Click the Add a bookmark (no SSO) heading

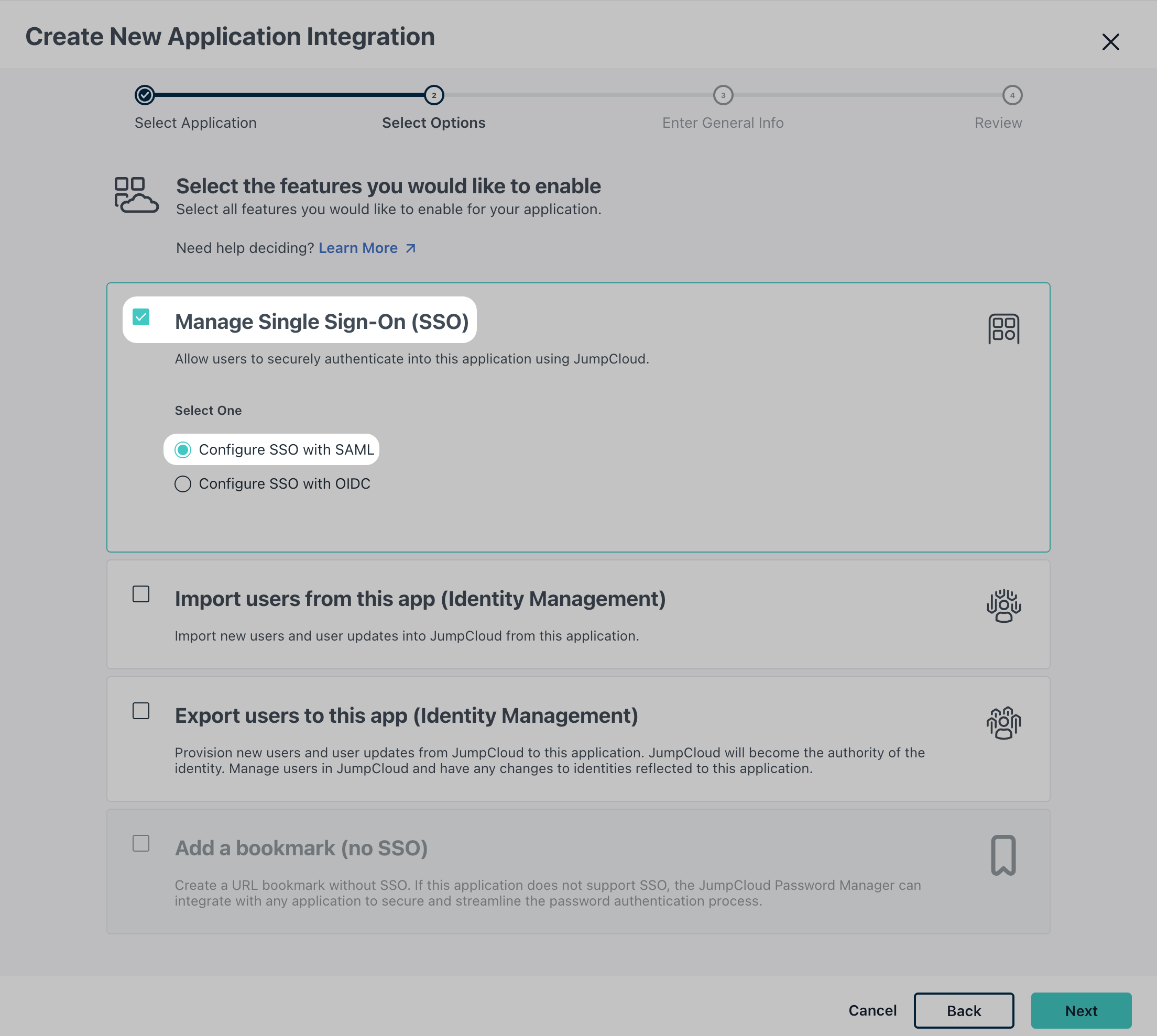pos(301,848)
